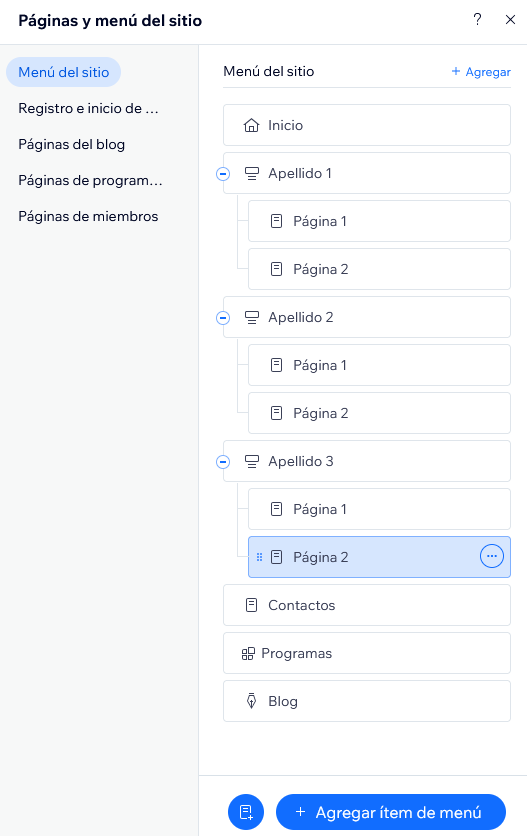The height and width of the screenshot is (836, 527).
Task: Click the home icon beside Inicio
Action: (251, 125)
